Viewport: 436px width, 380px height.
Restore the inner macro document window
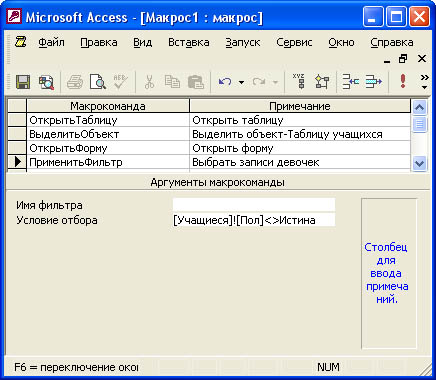pyautogui.click(x=403, y=59)
